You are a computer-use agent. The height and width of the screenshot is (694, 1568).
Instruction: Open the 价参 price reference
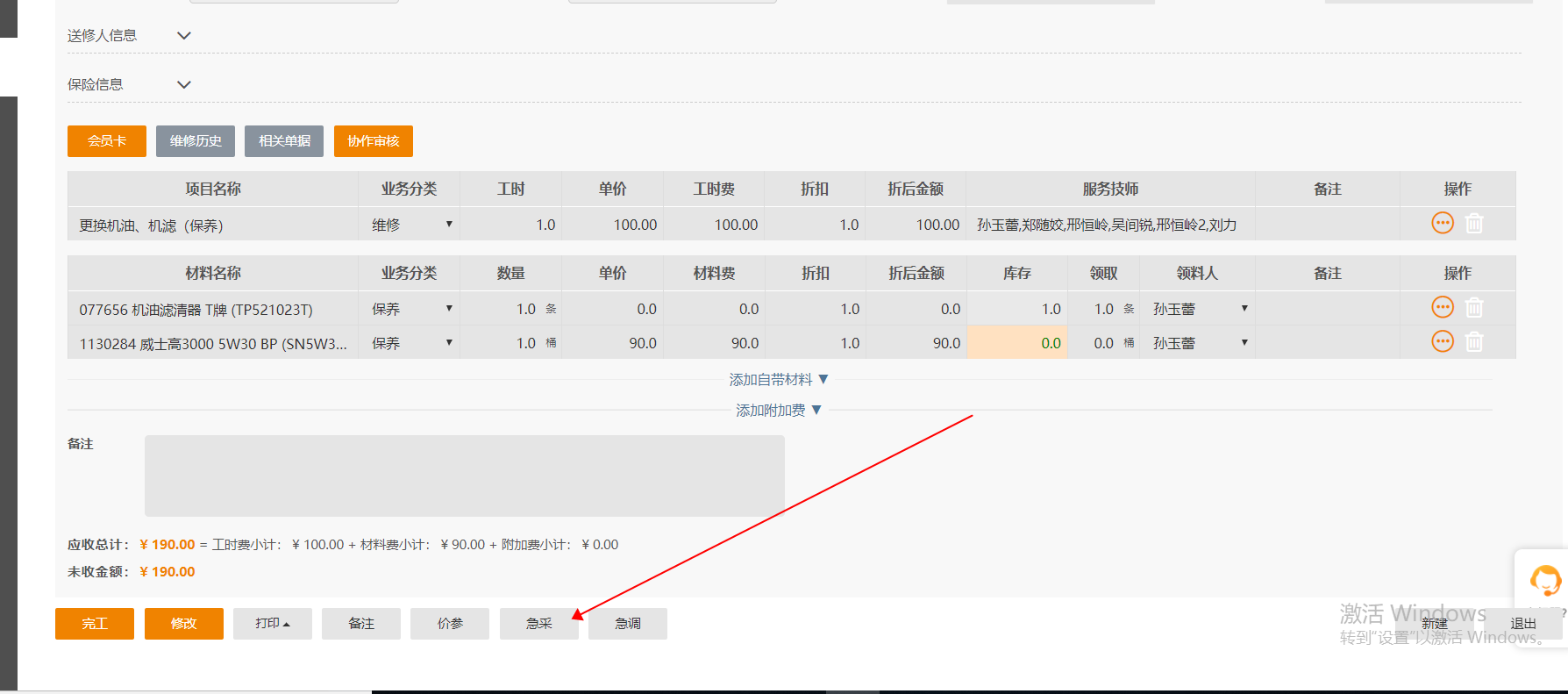450,624
